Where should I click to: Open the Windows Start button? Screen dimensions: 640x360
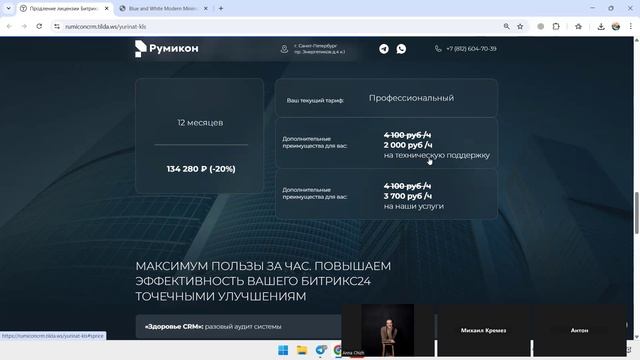point(283,350)
